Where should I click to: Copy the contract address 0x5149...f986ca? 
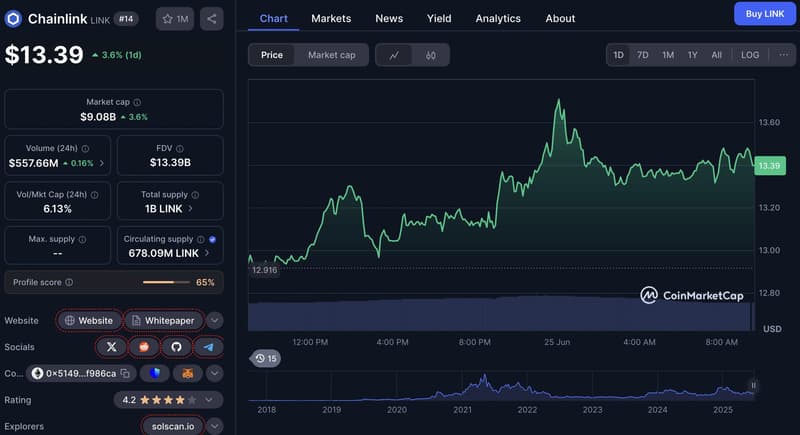(x=126, y=373)
